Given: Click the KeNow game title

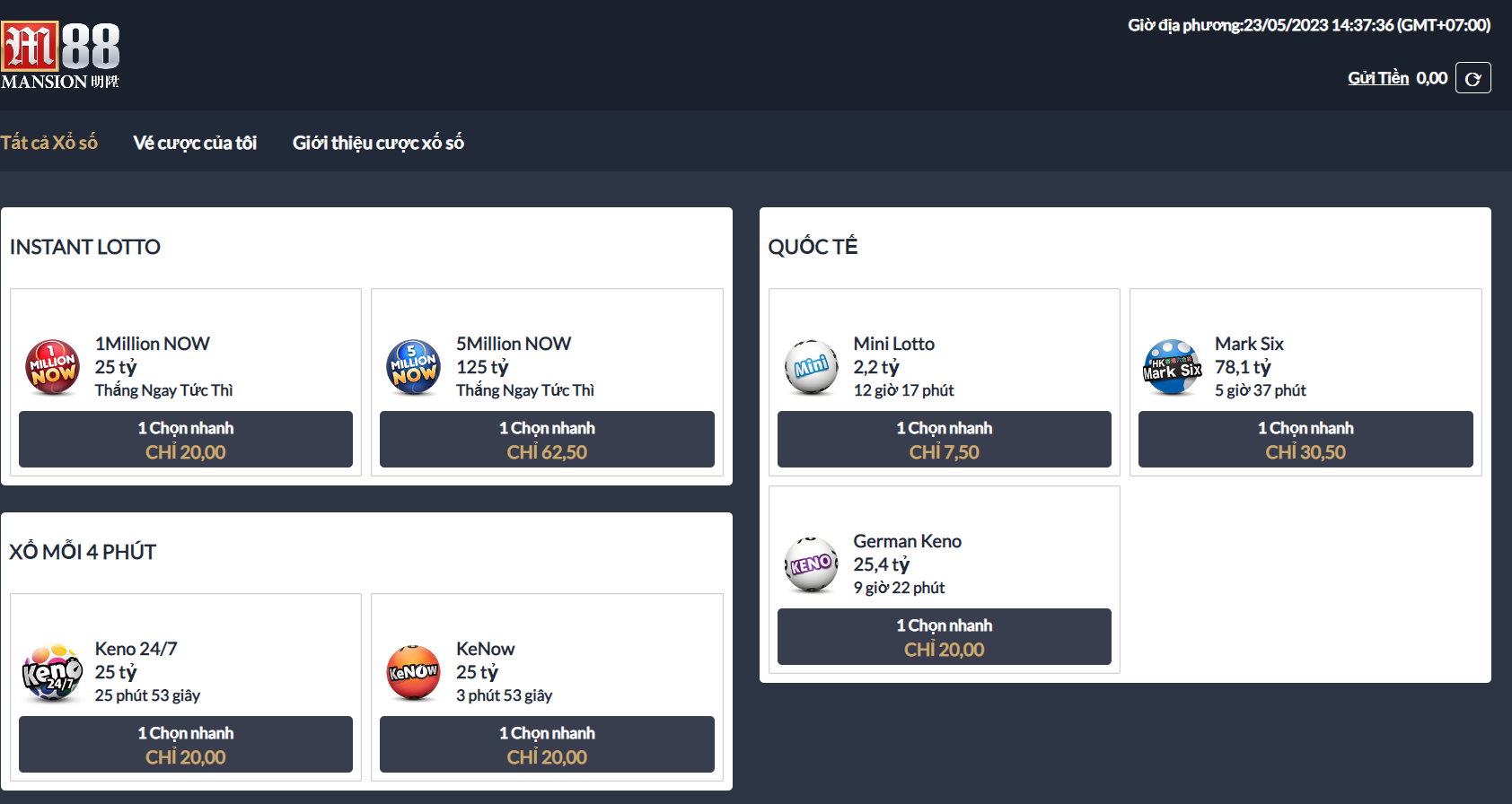Looking at the screenshot, I should 486,649.
